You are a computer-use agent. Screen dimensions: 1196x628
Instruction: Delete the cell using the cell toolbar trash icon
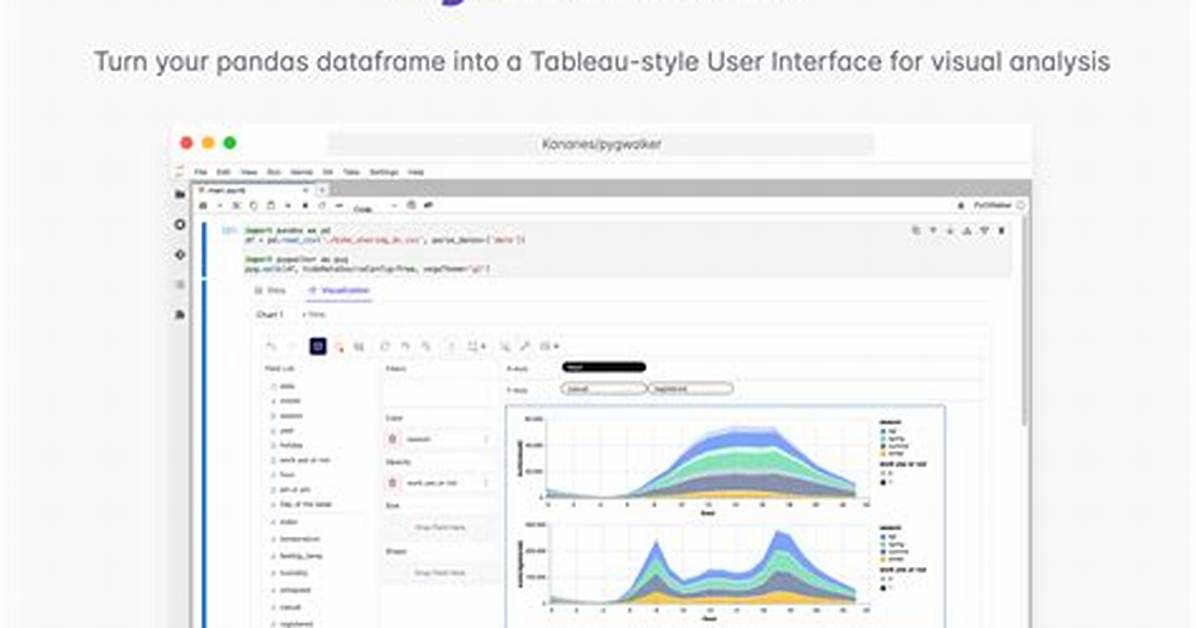1001,230
